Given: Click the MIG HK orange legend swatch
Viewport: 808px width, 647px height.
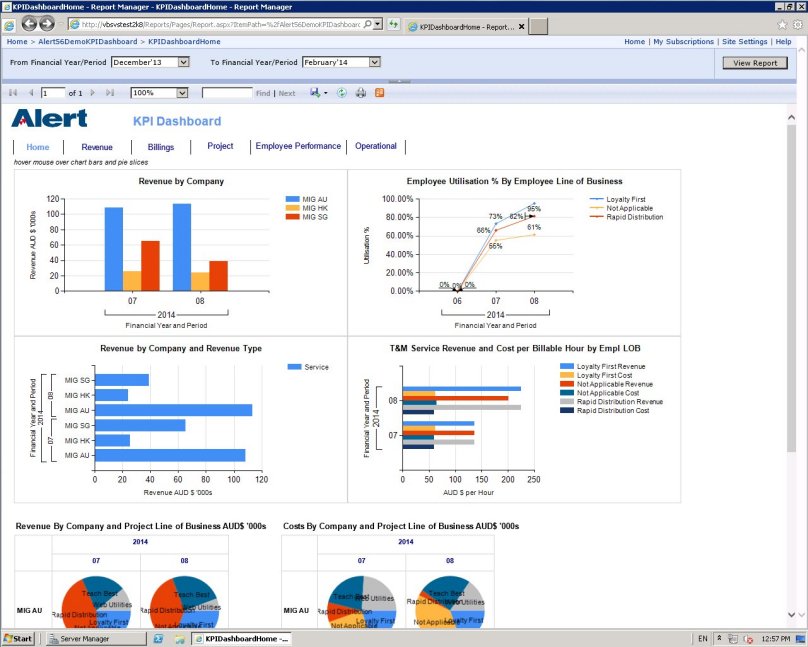Looking at the screenshot, I should (292, 208).
